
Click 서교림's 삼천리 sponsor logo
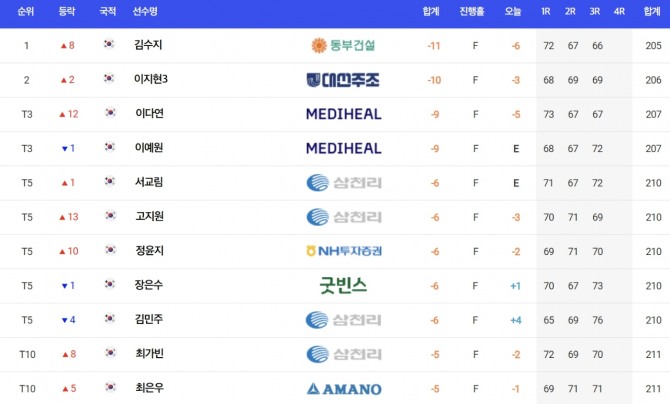coord(344,183)
